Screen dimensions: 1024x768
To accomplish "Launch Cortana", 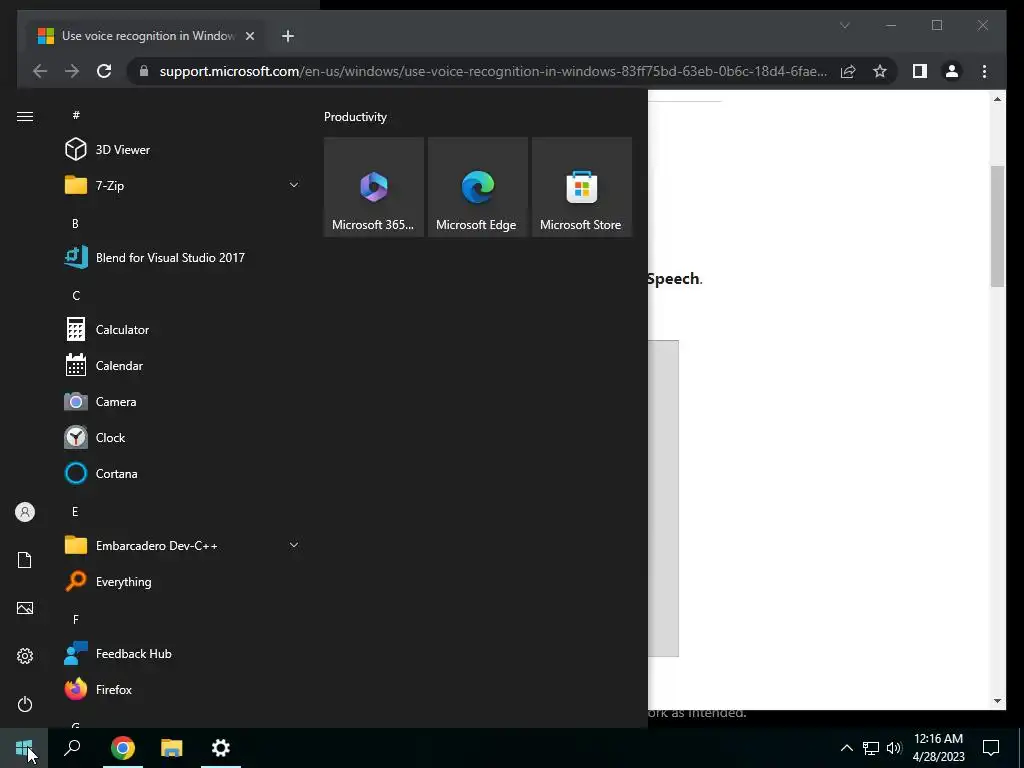I will tap(183, 473).
